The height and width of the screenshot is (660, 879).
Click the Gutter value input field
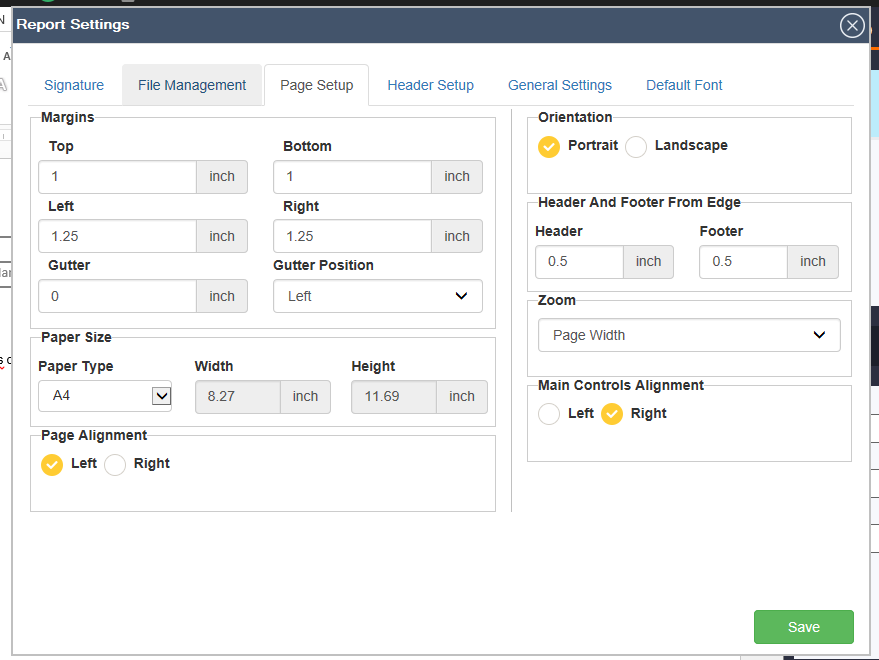117,296
